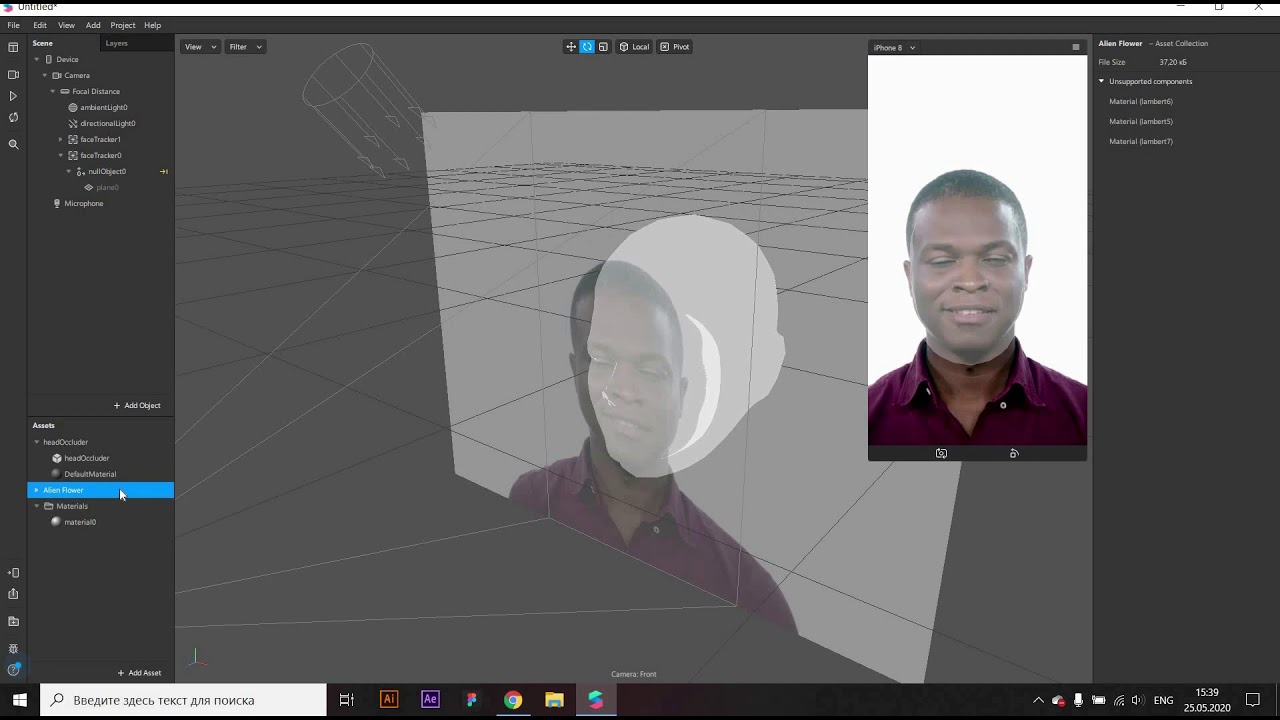Open the bug report icon in sidebar
This screenshot has width=1280, height=720.
point(13,648)
